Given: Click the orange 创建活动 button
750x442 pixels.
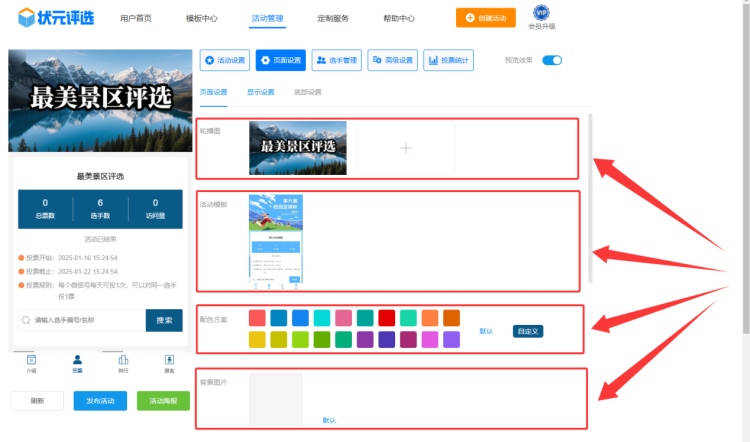Looking at the screenshot, I should point(479,18).
